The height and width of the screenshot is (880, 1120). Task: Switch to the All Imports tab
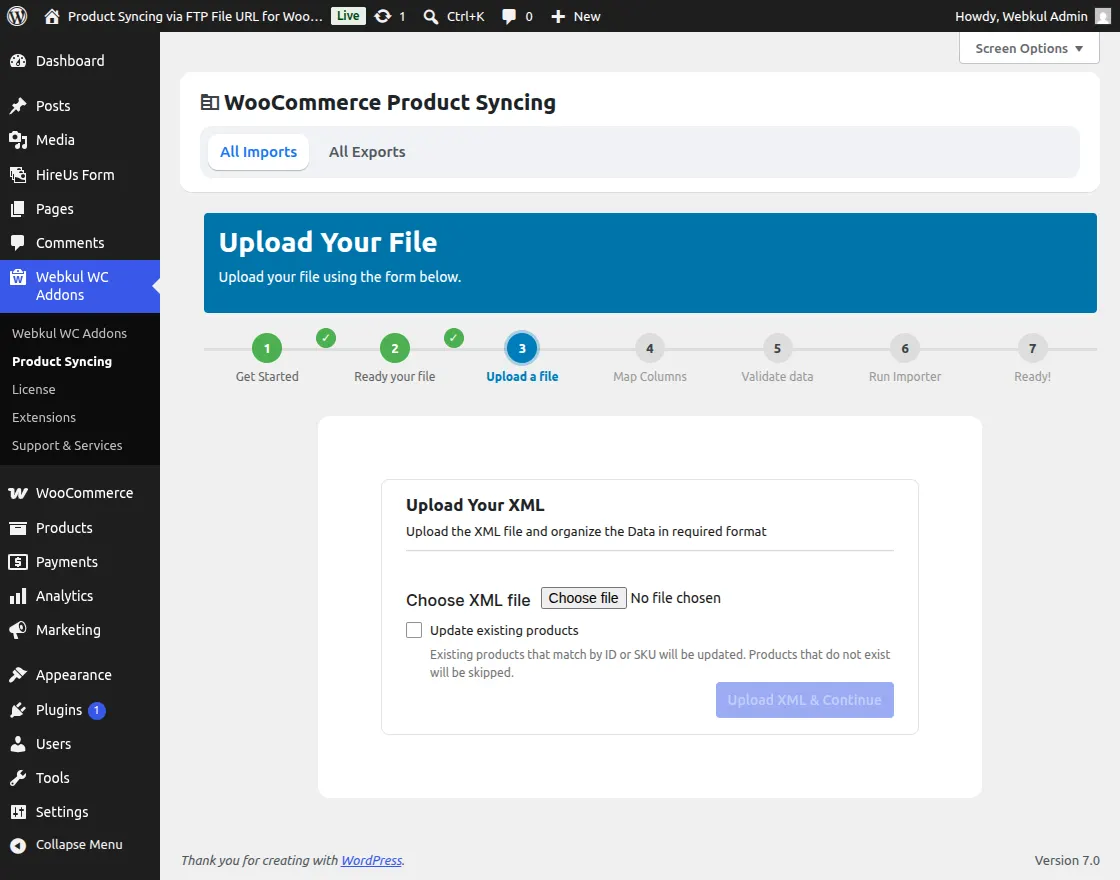(x=259, y=152)
